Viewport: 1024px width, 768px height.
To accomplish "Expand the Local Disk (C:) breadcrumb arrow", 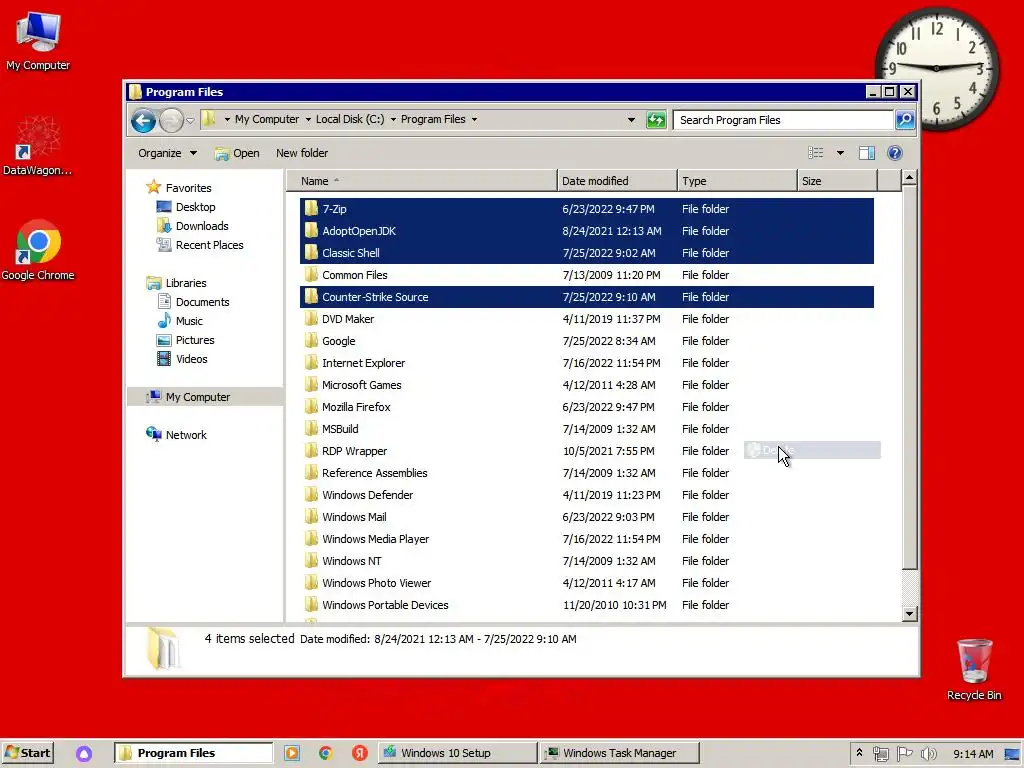I will 393,120.
